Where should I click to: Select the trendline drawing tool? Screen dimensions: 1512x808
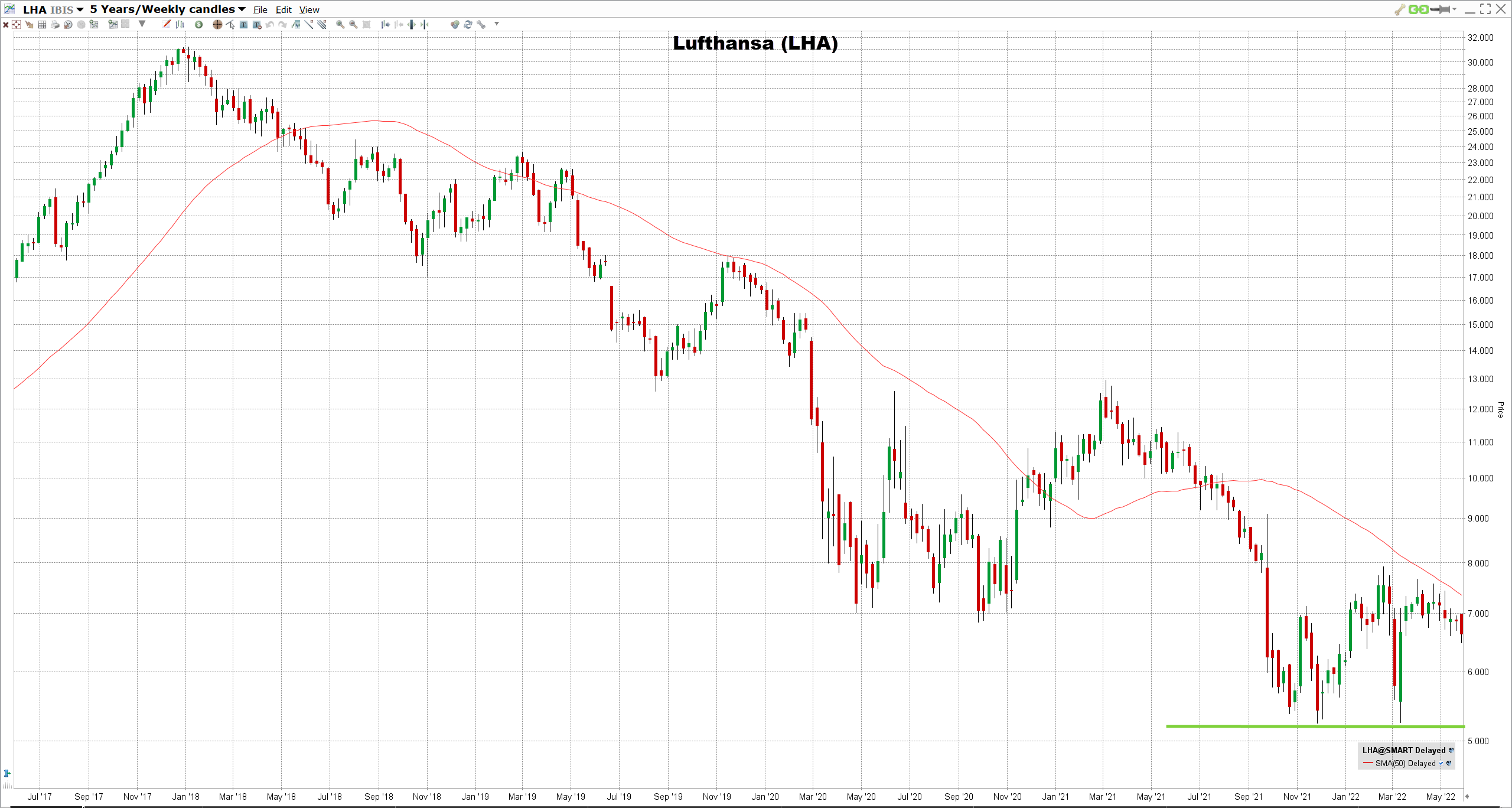point(308,24)
